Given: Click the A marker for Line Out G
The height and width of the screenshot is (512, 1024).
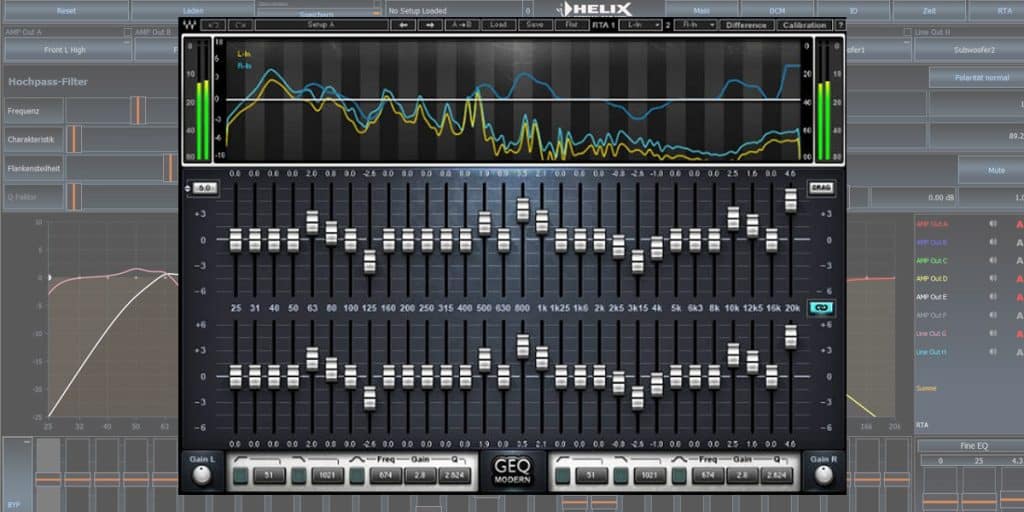Looking at the screenshot, I should tap(1019, 333).
